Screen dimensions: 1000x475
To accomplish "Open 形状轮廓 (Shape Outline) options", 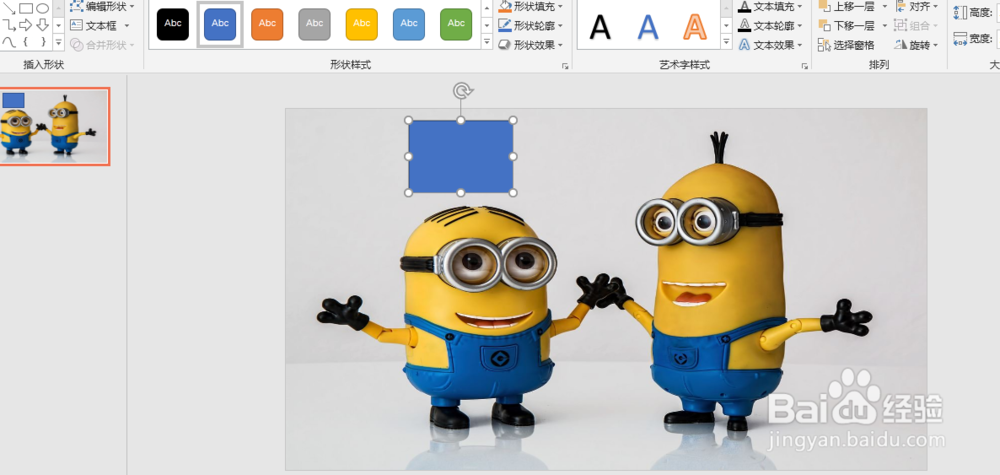I will 531,26.
